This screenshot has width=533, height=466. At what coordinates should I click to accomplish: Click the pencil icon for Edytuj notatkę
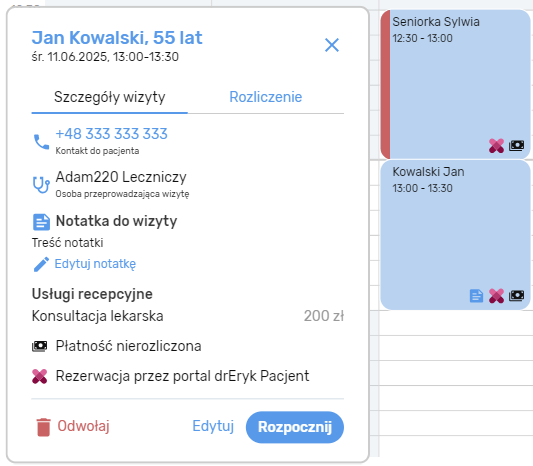pos(41,264)
